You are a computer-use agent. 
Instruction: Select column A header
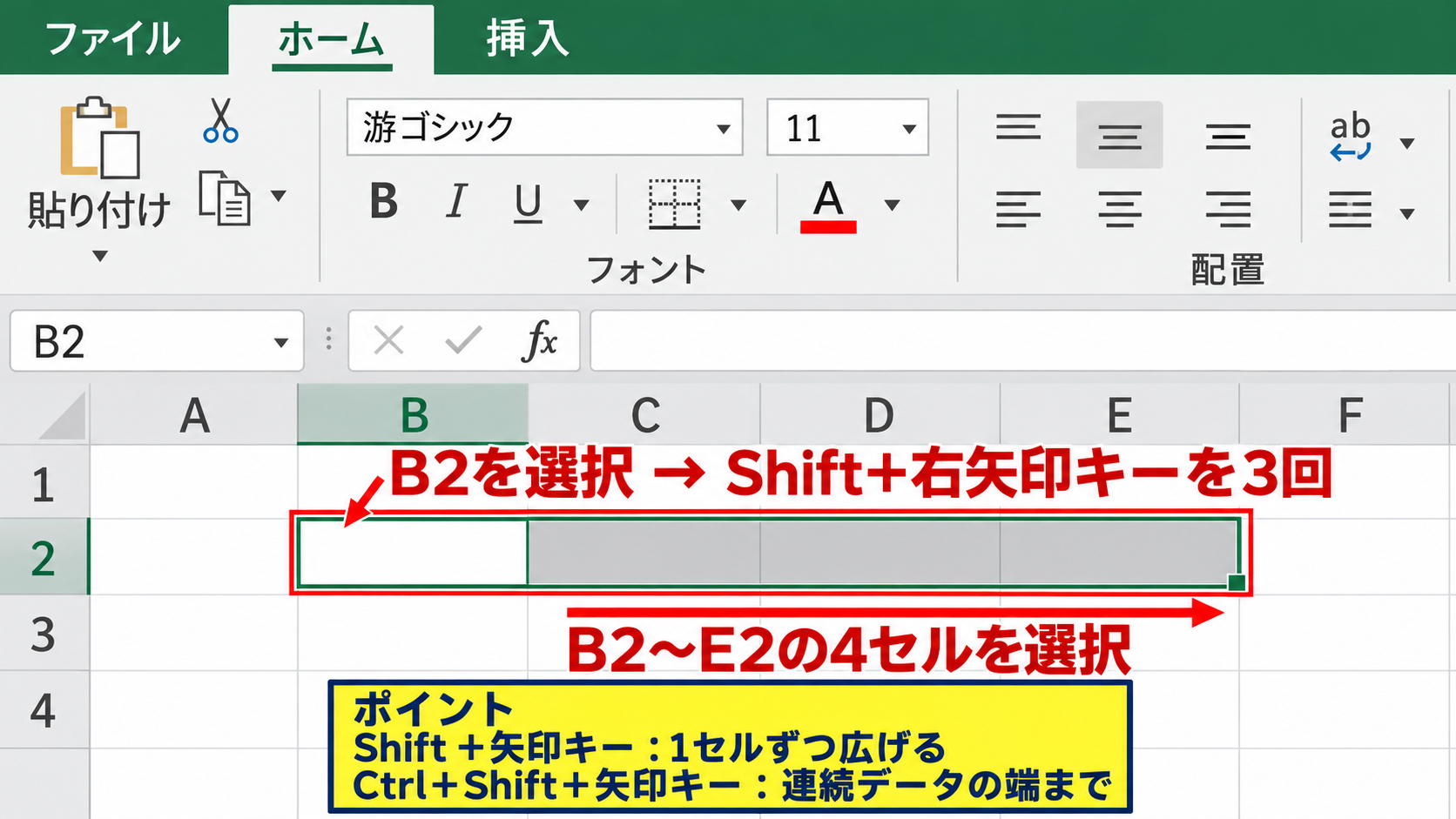194,415
